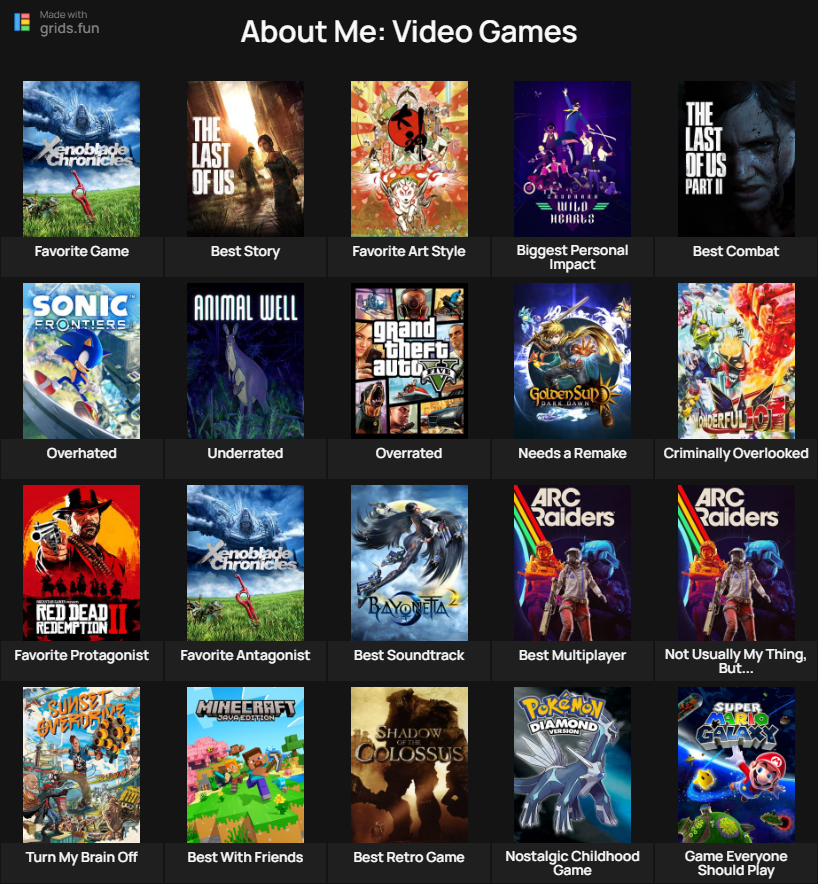Open the Animal Well cover
This screenshot has height=884, width=818.
[245, 361]
